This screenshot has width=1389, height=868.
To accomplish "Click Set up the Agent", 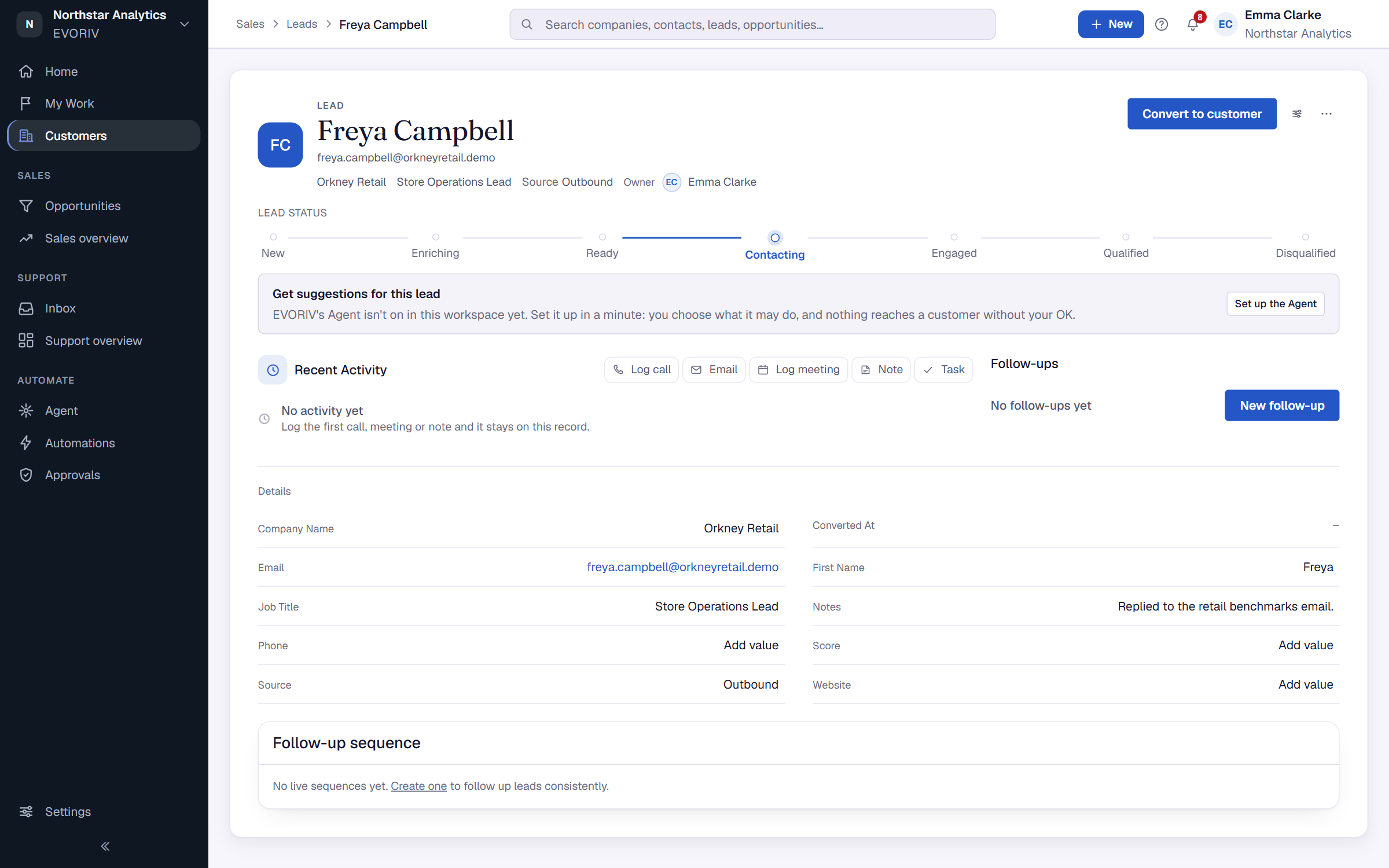I will [x=1275, y=304].
